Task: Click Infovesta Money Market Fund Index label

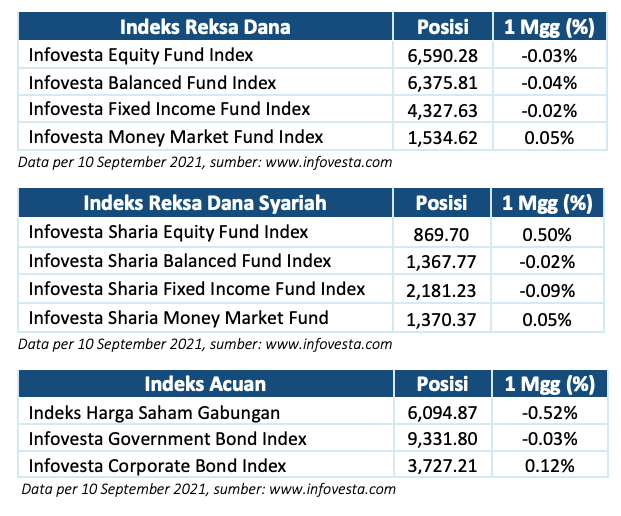Action: pyautogui.click(x=176, y=137)
